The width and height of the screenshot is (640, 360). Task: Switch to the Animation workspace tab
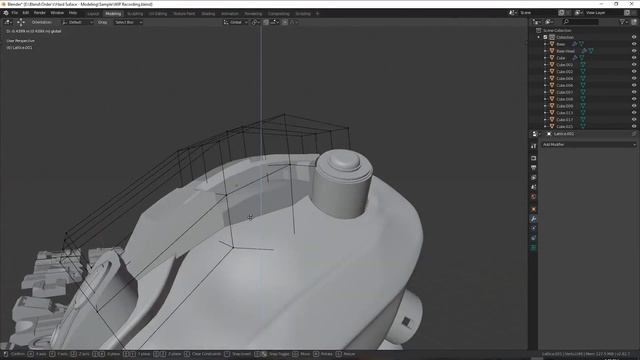[230, 13]
